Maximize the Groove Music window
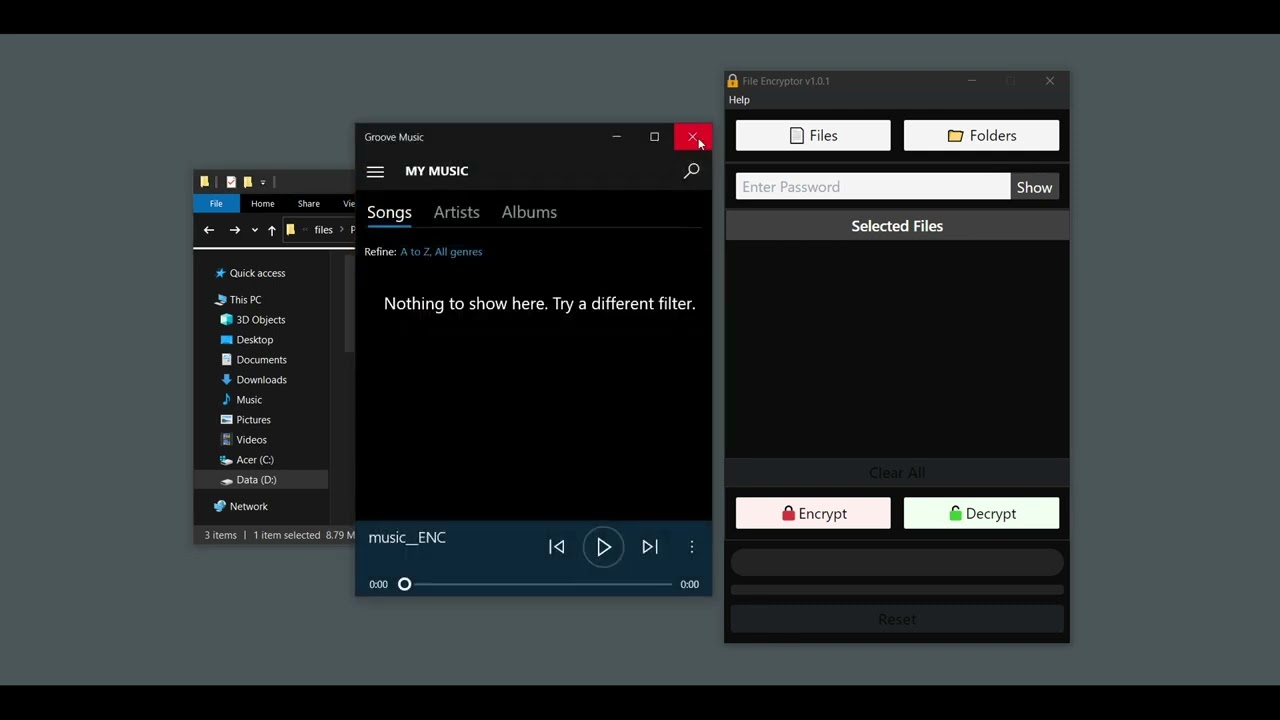This screenshot has width=1280, height=720. 654,137
